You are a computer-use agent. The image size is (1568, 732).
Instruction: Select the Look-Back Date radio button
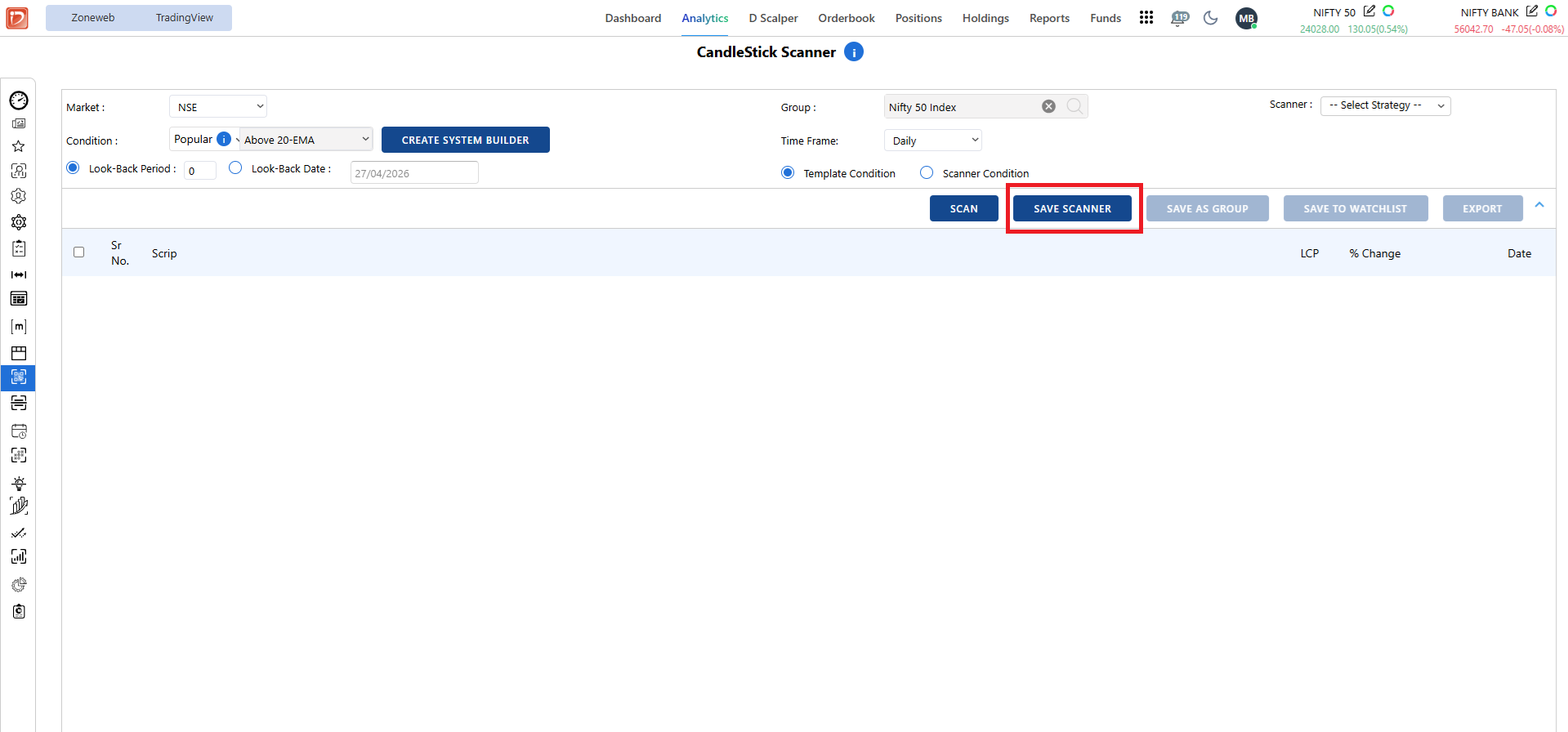235,168
